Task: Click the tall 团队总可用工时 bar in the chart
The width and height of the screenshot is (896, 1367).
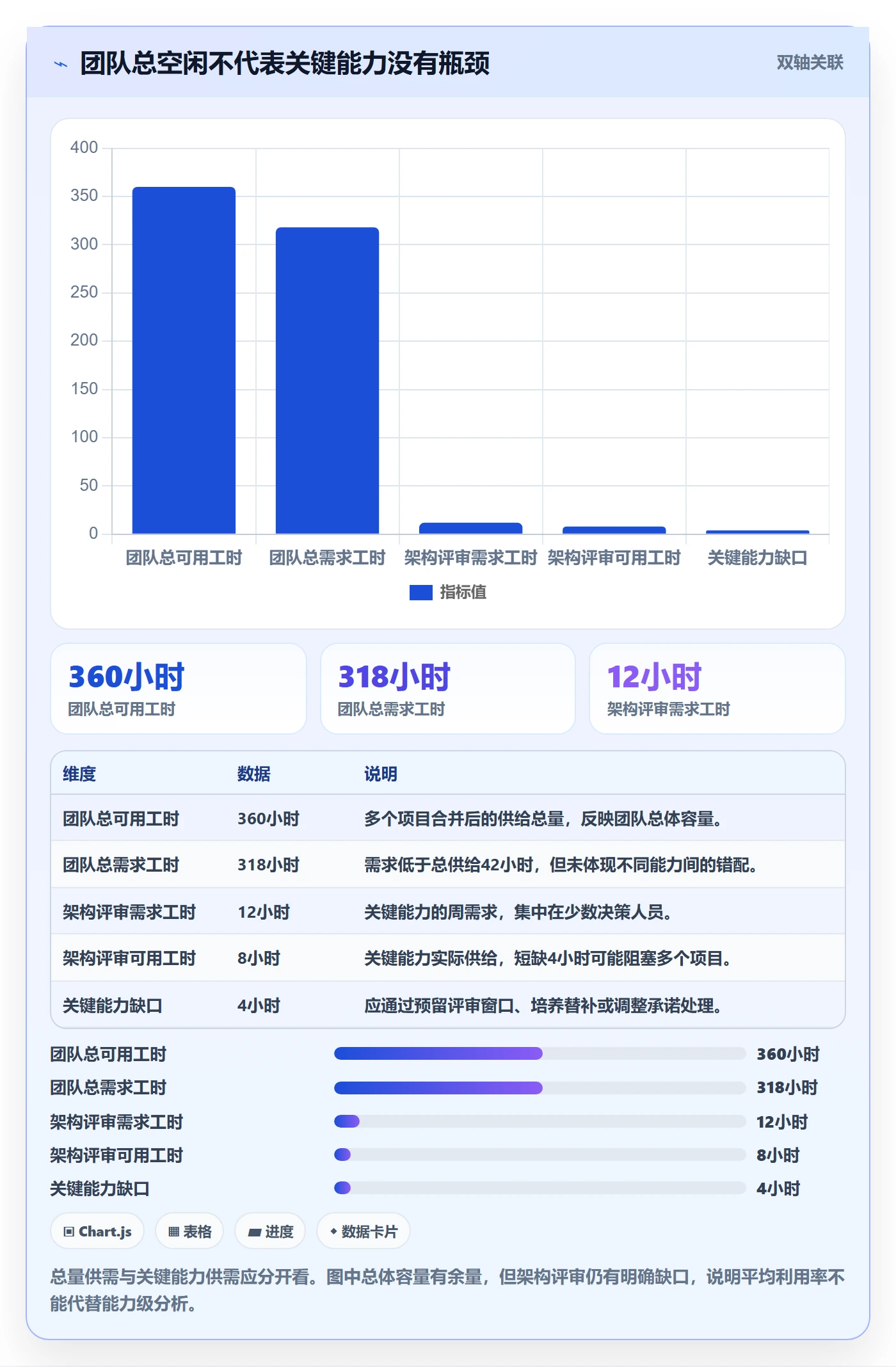Action: [184, 360]
